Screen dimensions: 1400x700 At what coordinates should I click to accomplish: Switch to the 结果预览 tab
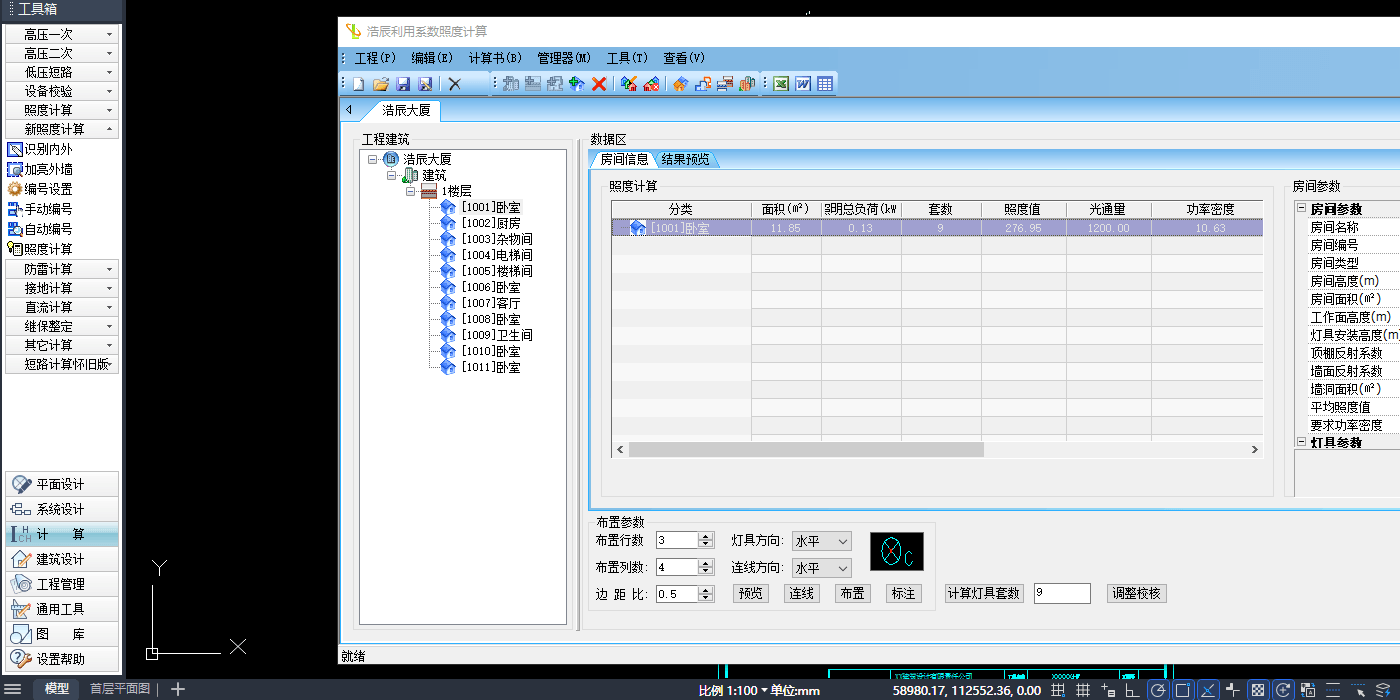(686, 159)
